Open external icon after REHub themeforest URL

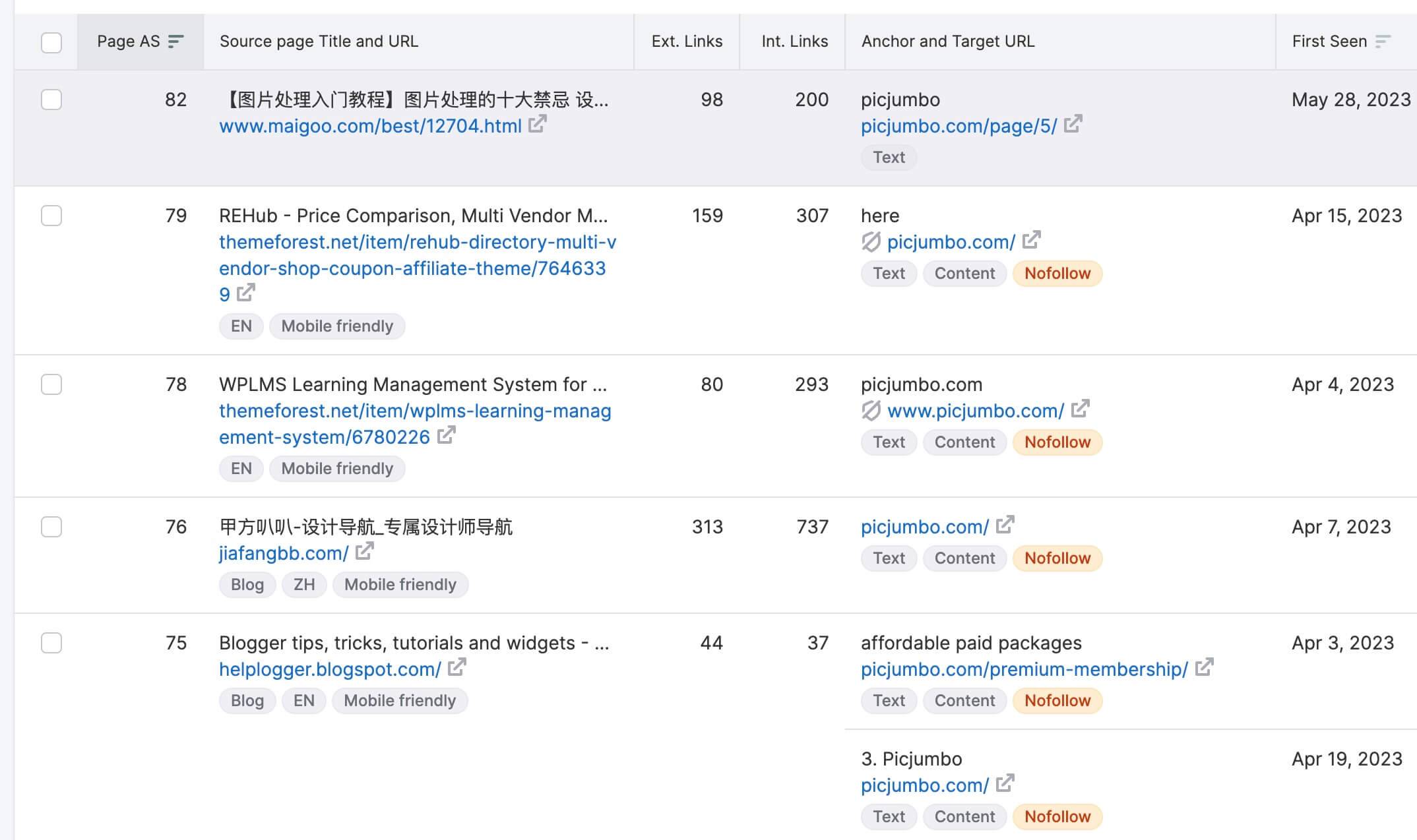246,293
